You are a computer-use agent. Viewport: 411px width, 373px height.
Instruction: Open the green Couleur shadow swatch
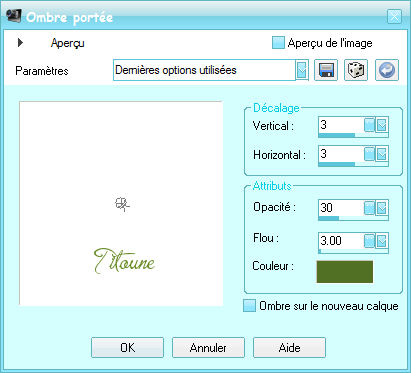tap(345, 272)
